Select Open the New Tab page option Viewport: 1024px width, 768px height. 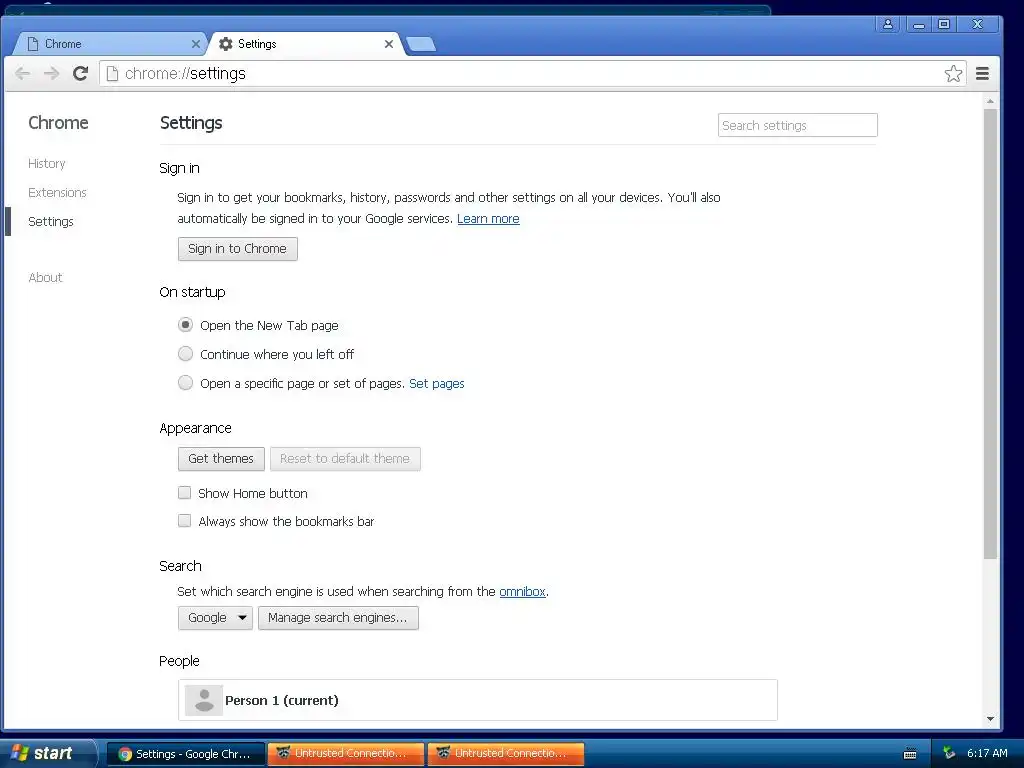[185, 325]
